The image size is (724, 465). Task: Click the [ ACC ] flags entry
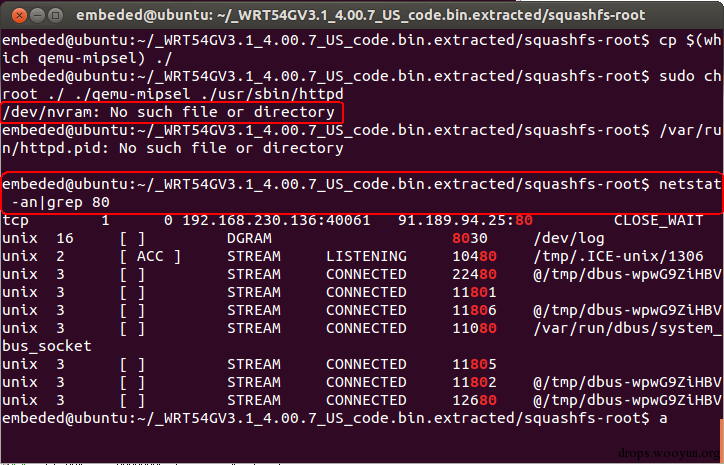click(150, 256)
